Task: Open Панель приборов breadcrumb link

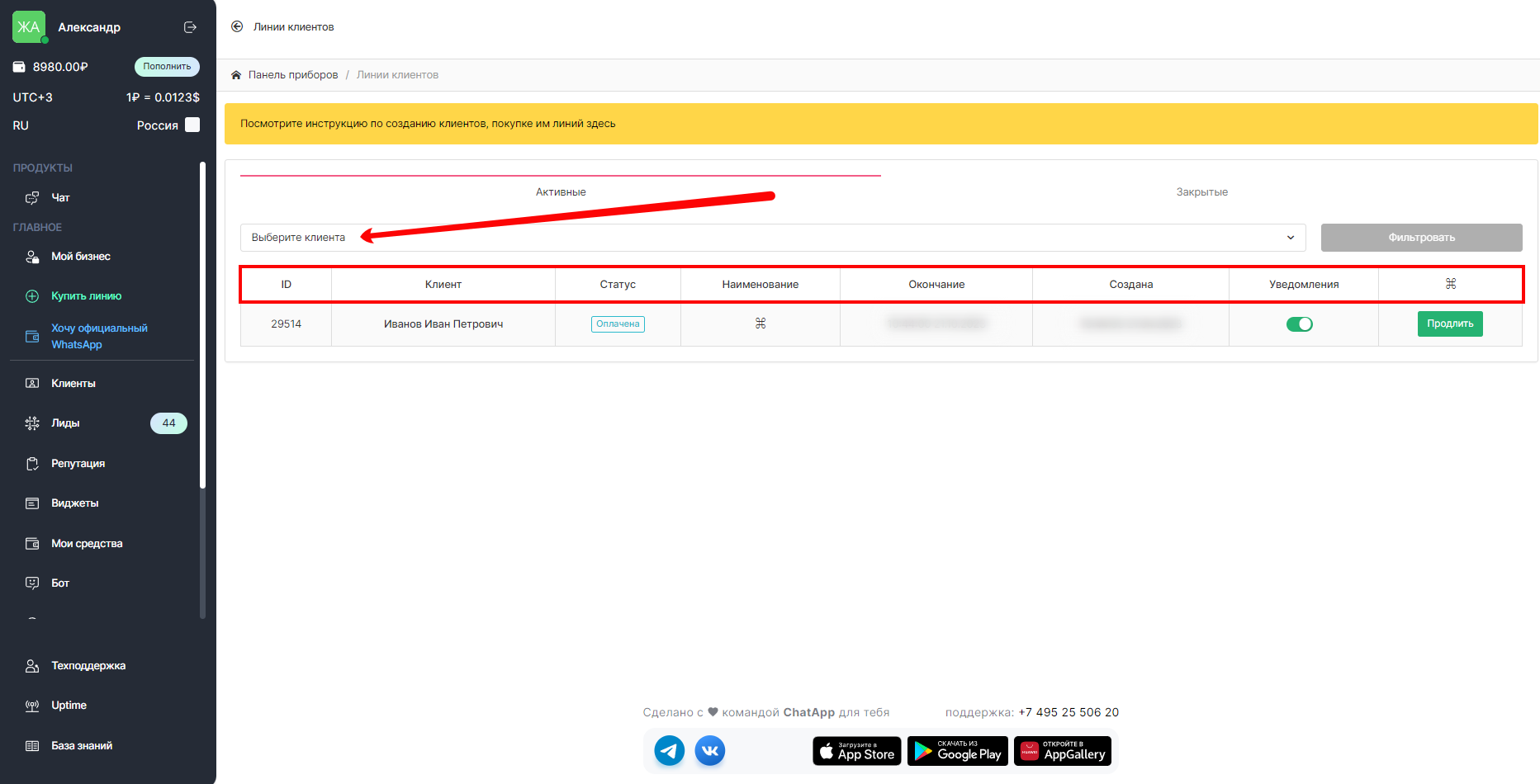Action: pos(293,75)
